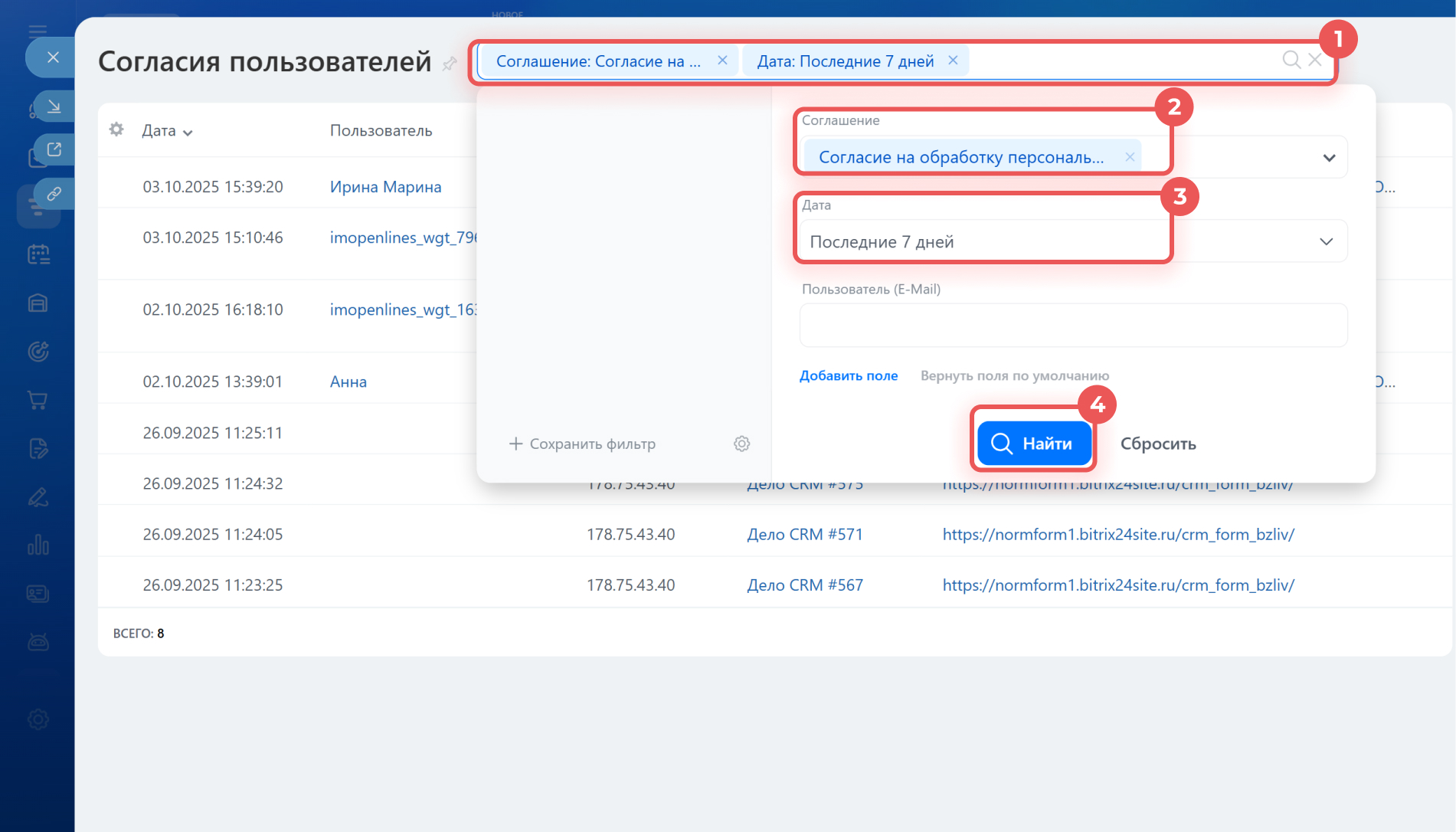Click the 'Добавить поле' link
1456x832 pixels.
[x=848, y=375]
